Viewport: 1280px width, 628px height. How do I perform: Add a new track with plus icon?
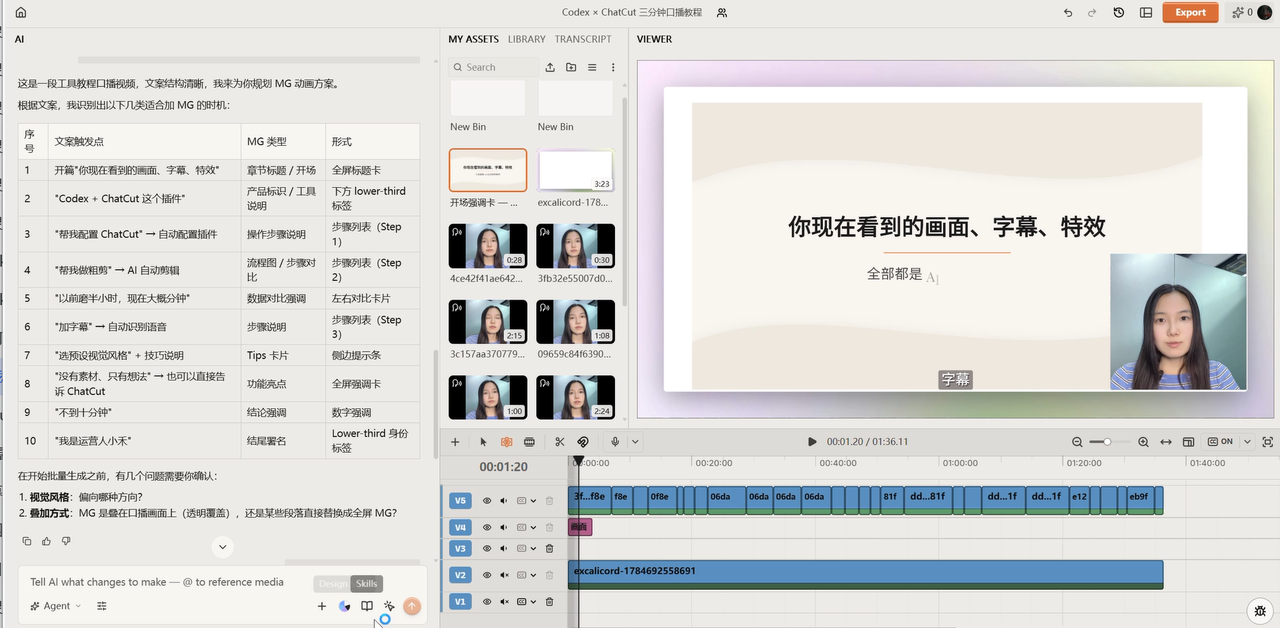point(455,442)
